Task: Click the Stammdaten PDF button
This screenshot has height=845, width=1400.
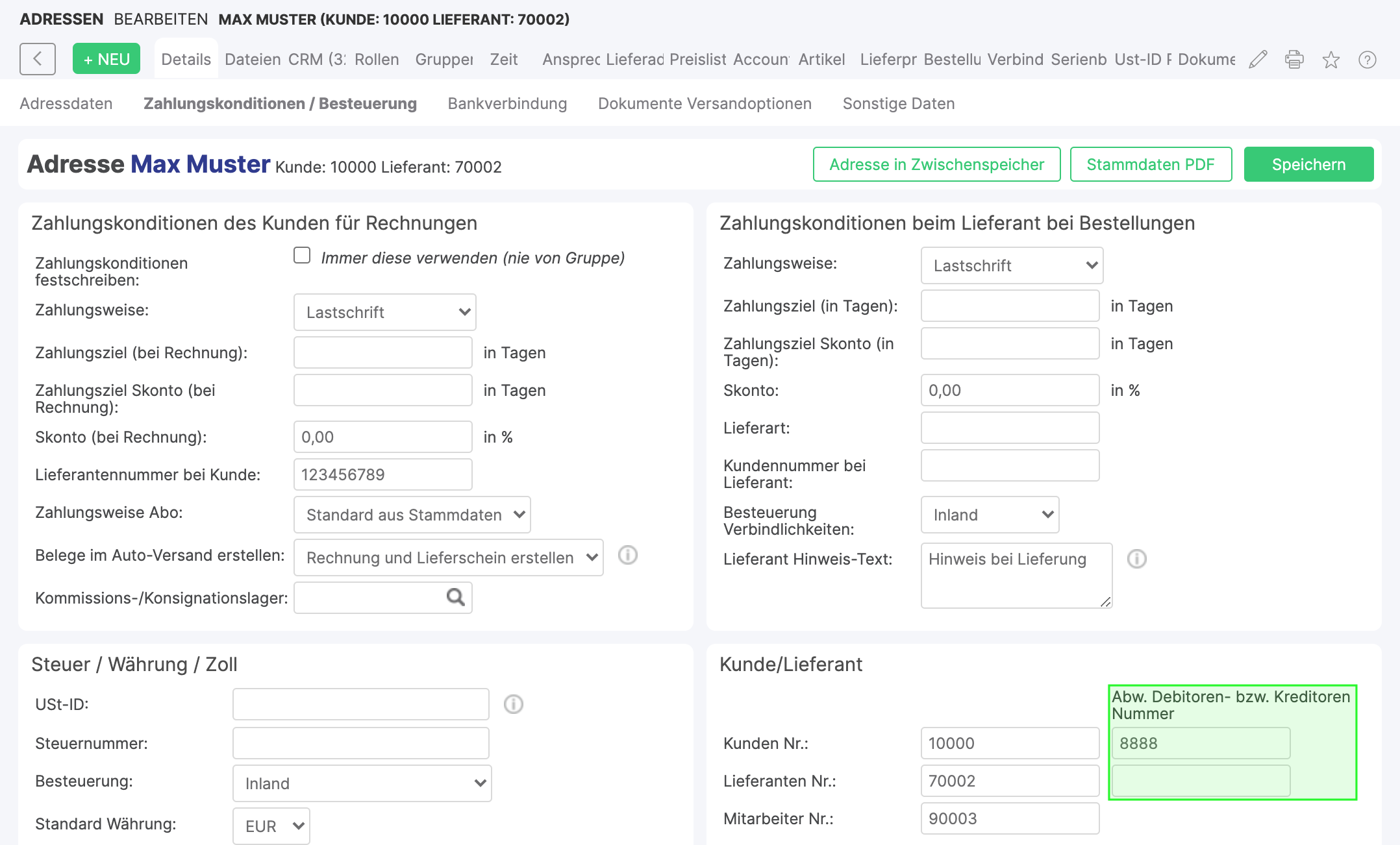Action: (1150, 165)
